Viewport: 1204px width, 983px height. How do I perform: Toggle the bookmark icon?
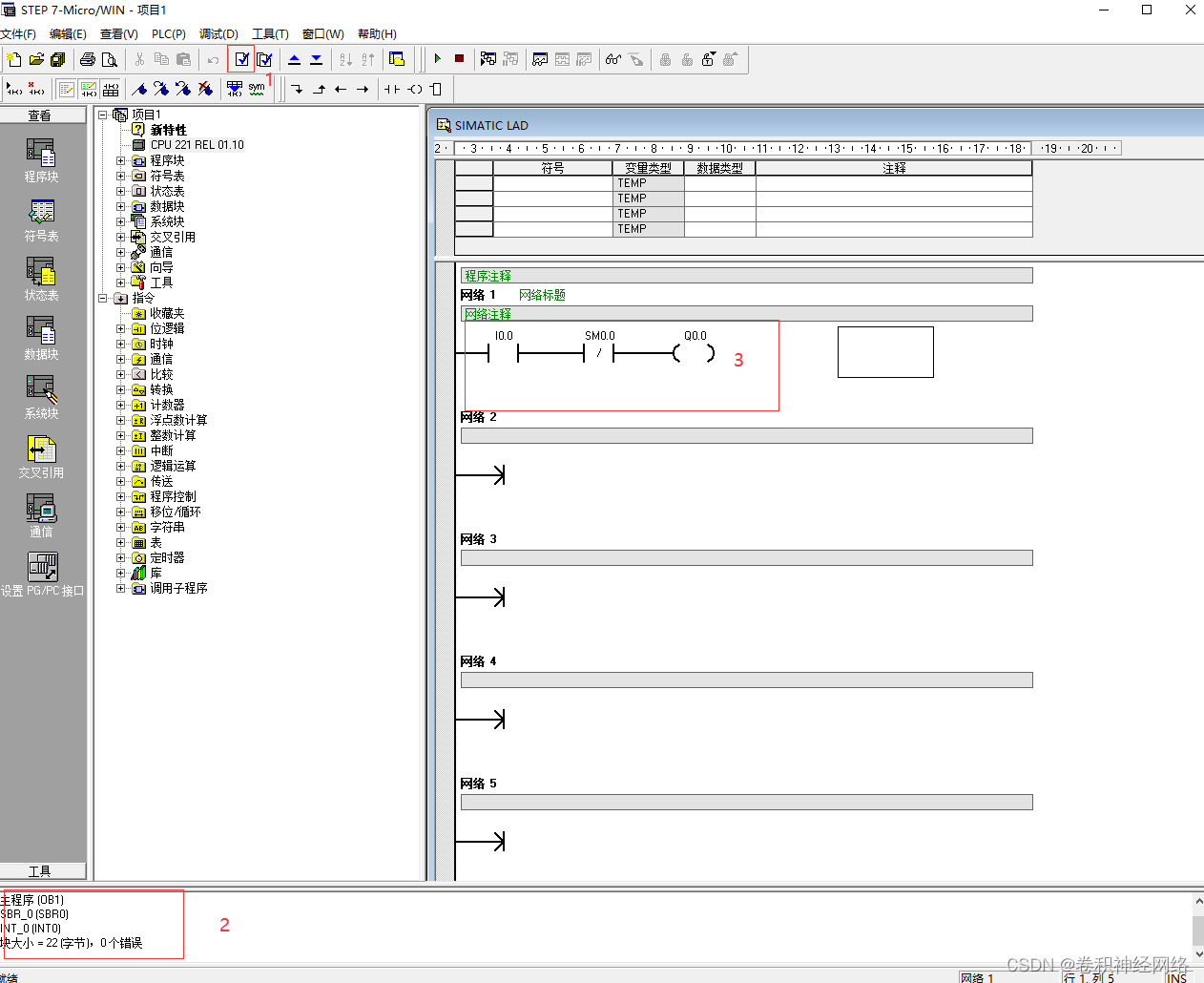[x=139, y=89]
